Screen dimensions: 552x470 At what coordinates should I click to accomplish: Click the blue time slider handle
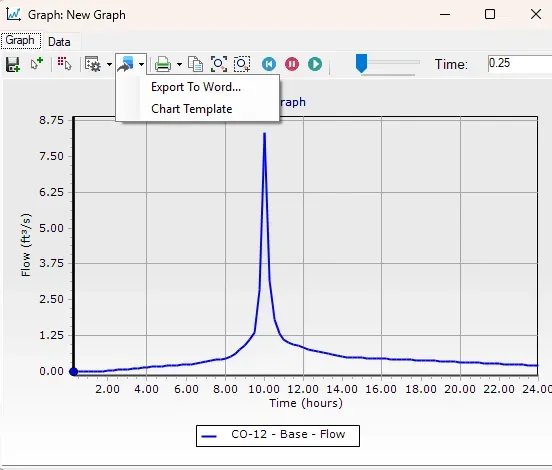tap(361, 63)
